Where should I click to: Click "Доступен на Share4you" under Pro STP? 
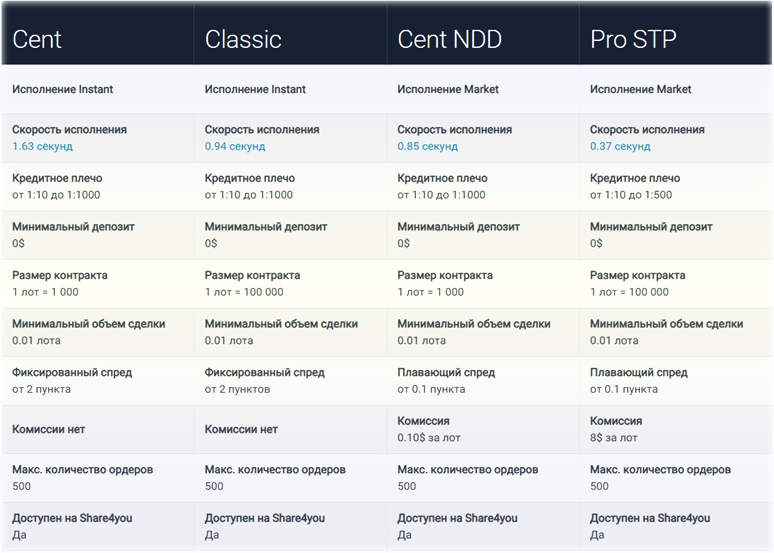[x=650, y=518]
